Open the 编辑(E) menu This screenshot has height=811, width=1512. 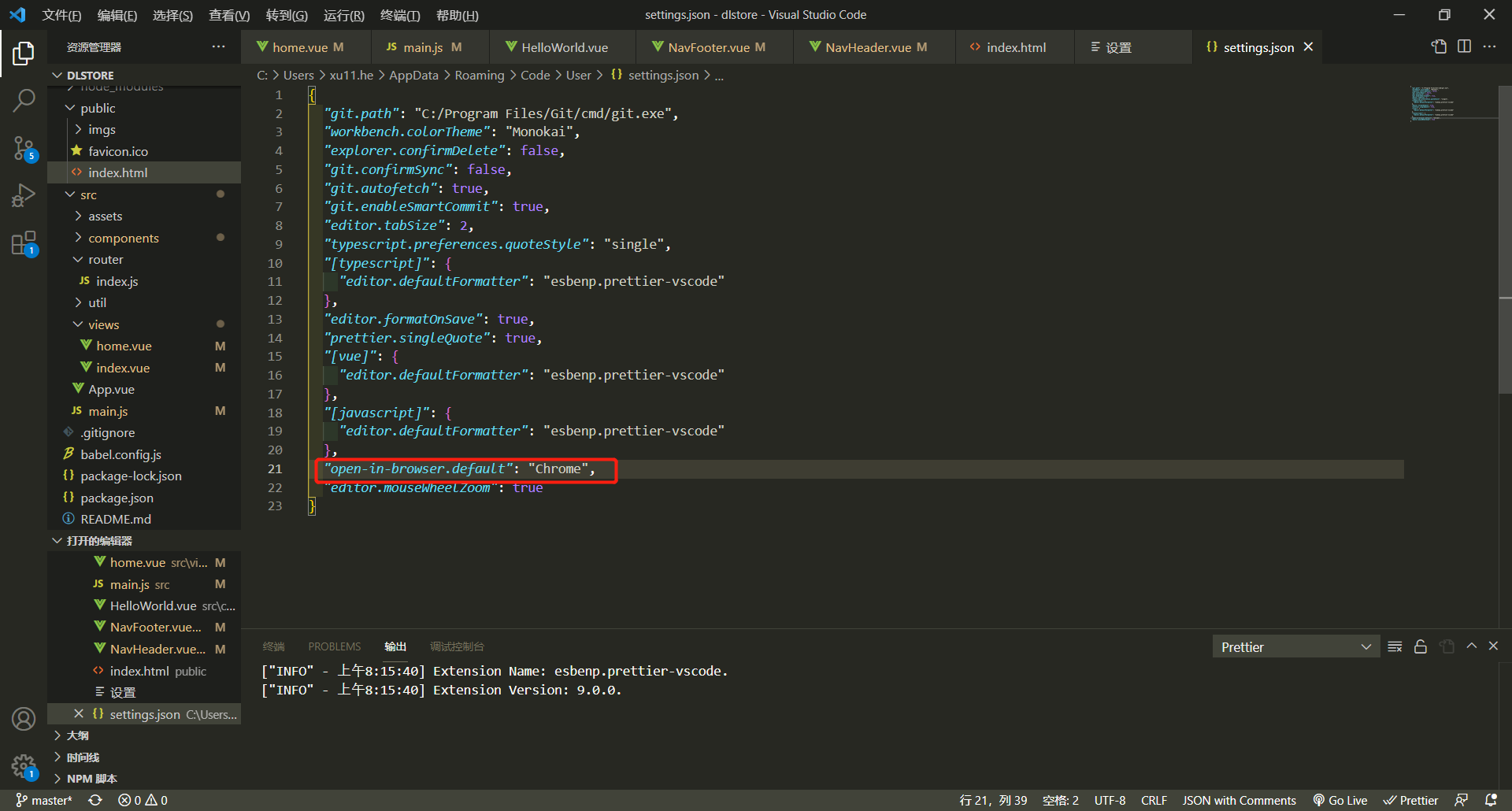pos(117,15)
